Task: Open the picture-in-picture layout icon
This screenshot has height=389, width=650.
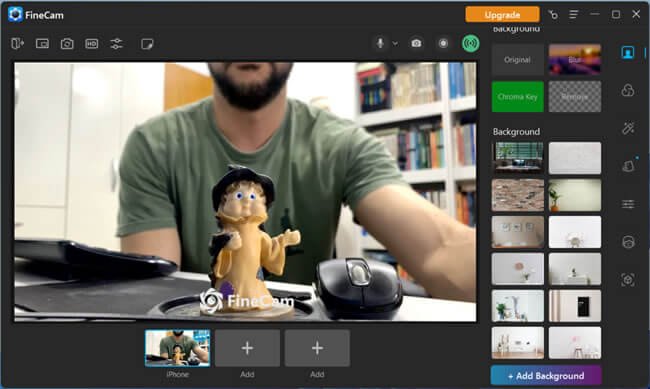Action: [42, 44]
